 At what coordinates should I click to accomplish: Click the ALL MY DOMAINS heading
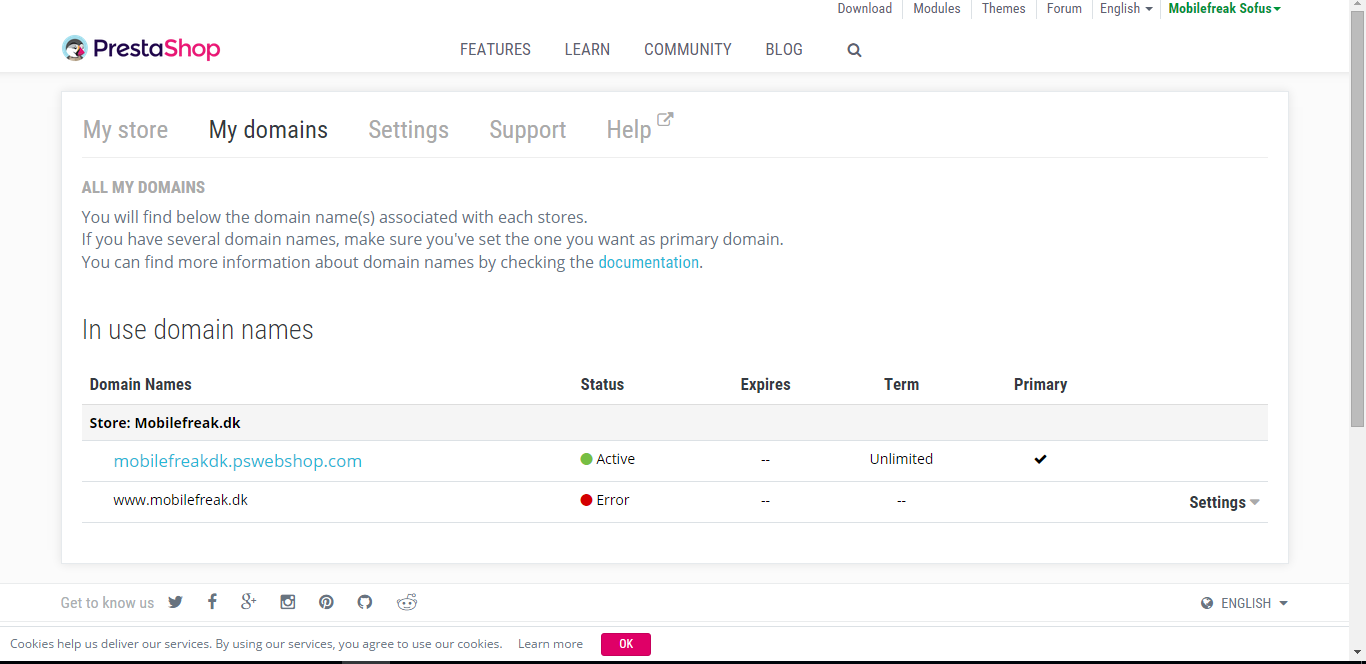pyautogui.click(x=143, y=187)
